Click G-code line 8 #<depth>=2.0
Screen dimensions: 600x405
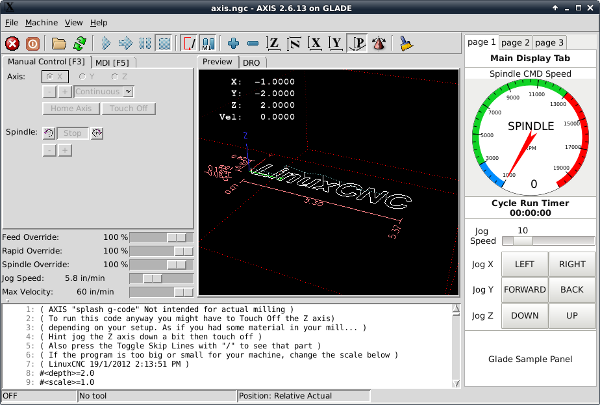coord(67,373)
